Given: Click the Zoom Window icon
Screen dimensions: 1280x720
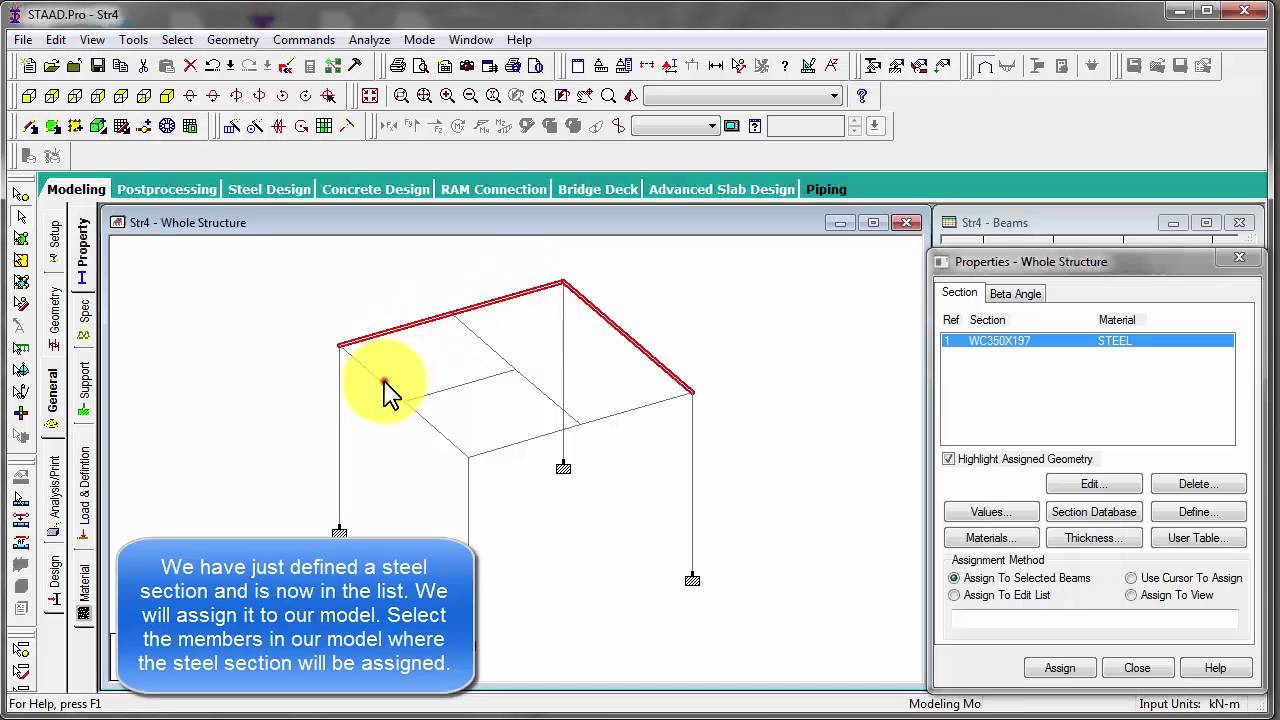Looking at the screenshot, I should [400, 96].
